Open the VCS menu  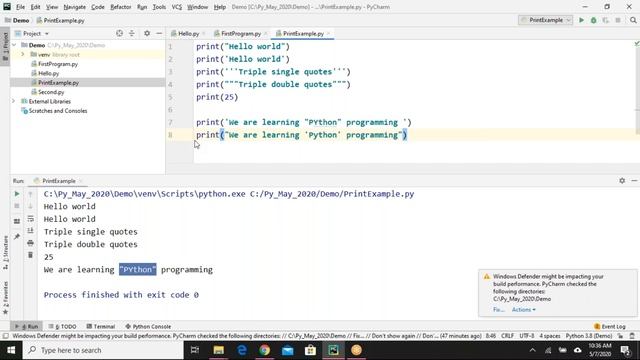click(176, 7)
